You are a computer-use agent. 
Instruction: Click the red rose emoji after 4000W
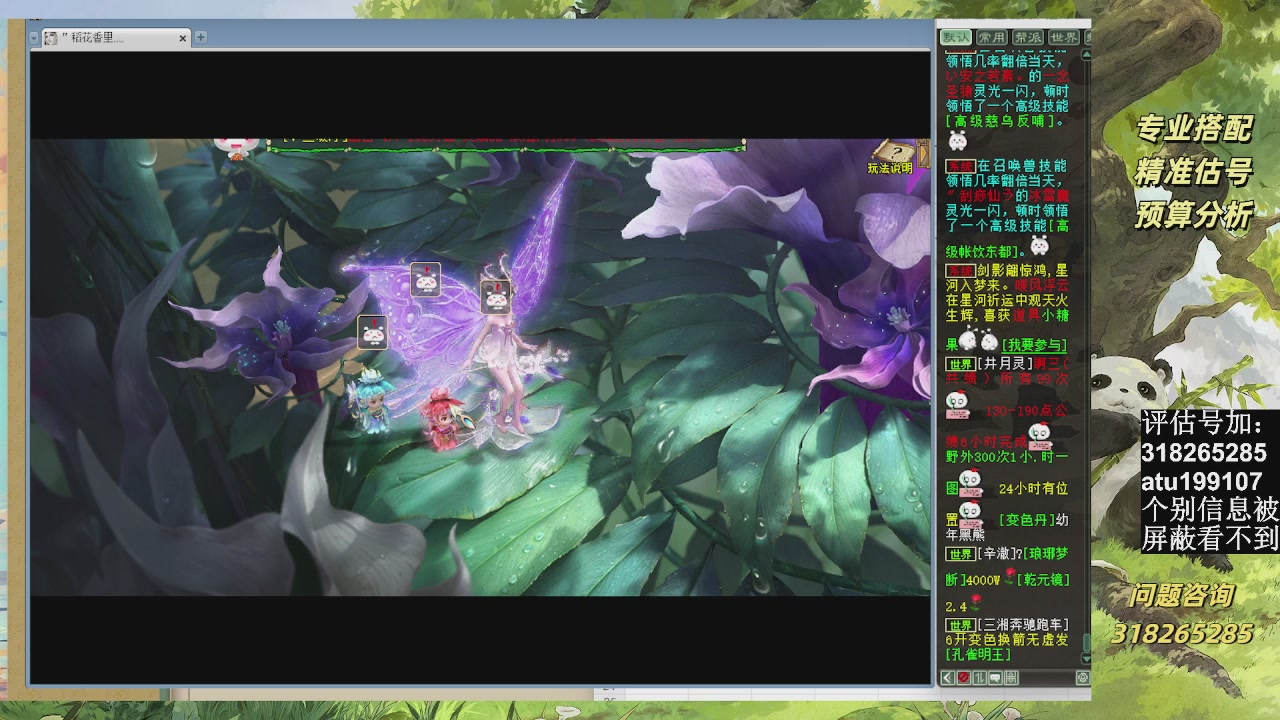pos(1010,577)
